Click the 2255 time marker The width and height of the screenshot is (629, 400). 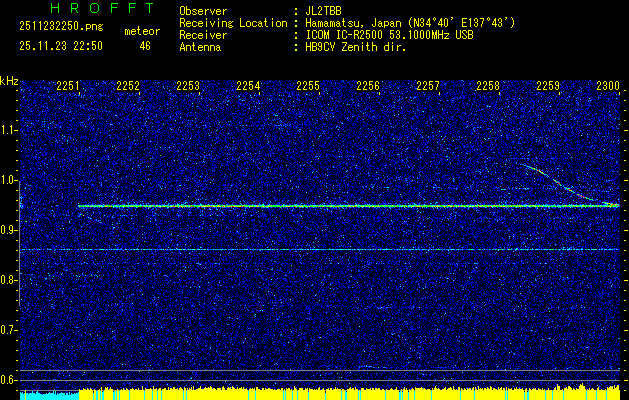308,86
